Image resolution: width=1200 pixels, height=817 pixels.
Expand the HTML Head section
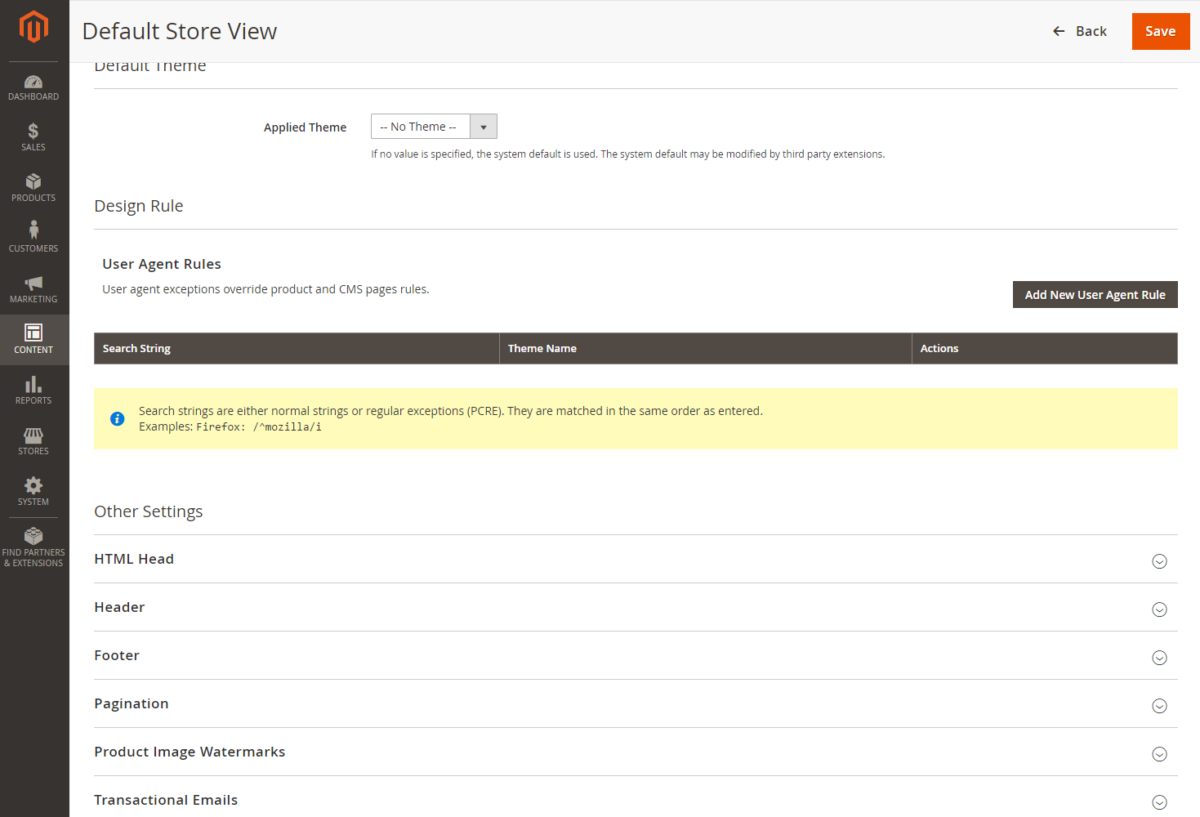pos(1159,561)
